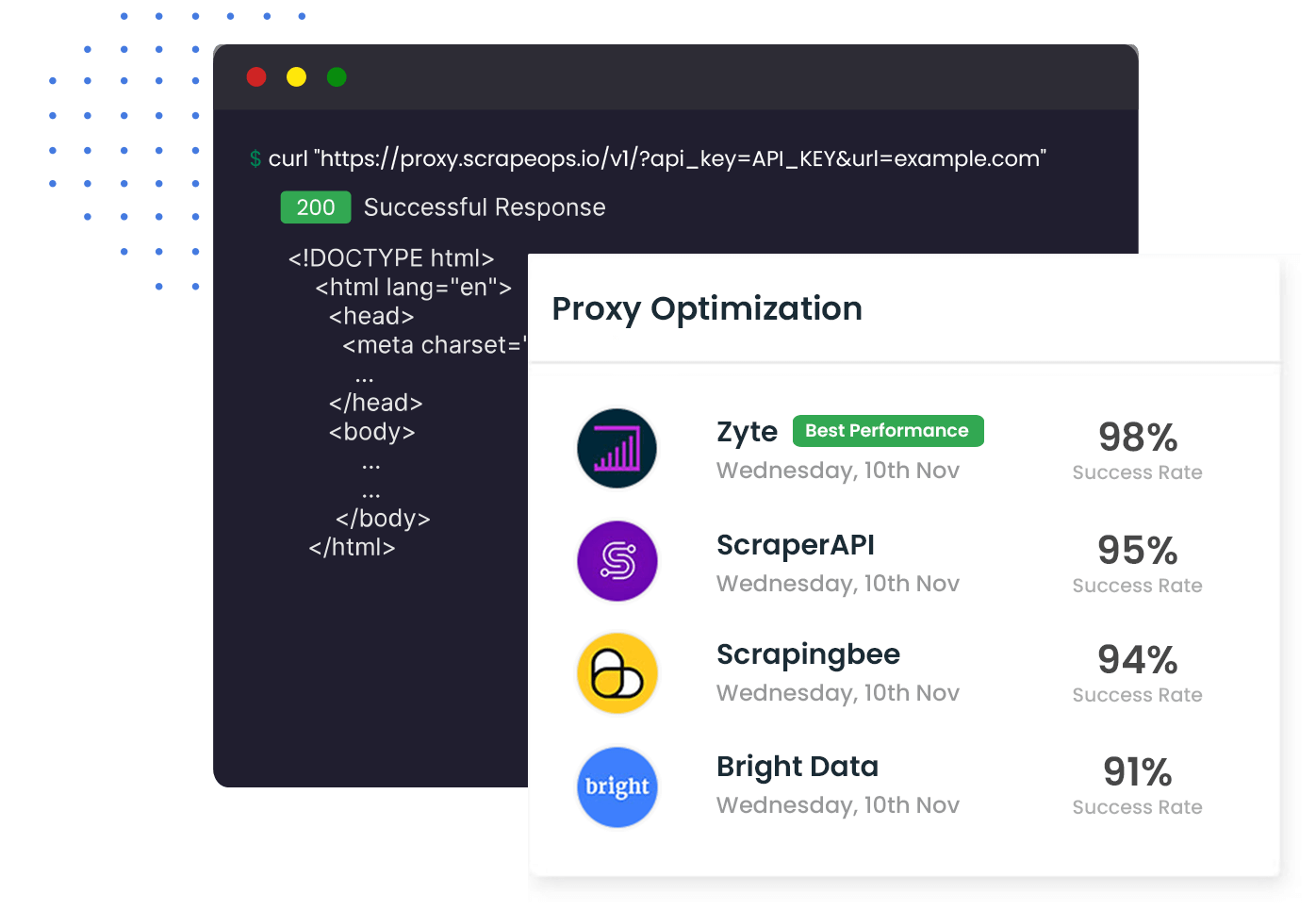Image resolution: width=1316 pixels, height=910 pixels.
Task: Select the ScraperAPI provider name
Action: point(795,545)
